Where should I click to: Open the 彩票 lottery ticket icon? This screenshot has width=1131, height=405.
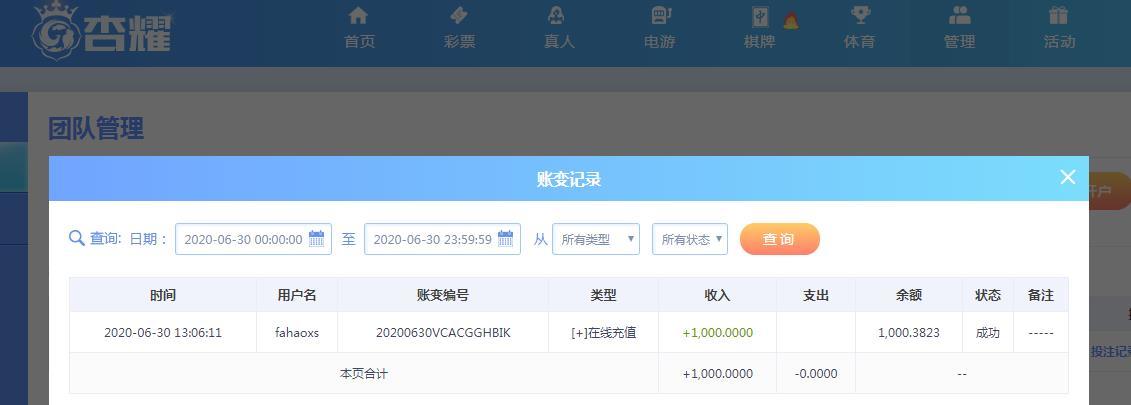459,16
